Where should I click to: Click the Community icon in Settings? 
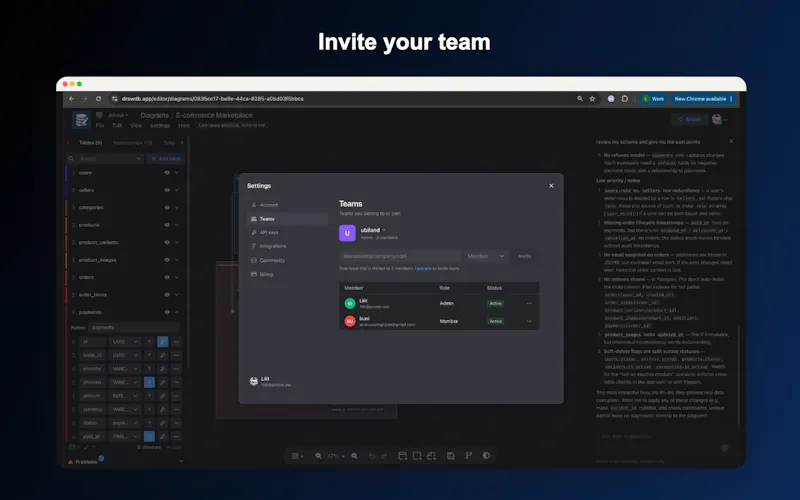254,260
